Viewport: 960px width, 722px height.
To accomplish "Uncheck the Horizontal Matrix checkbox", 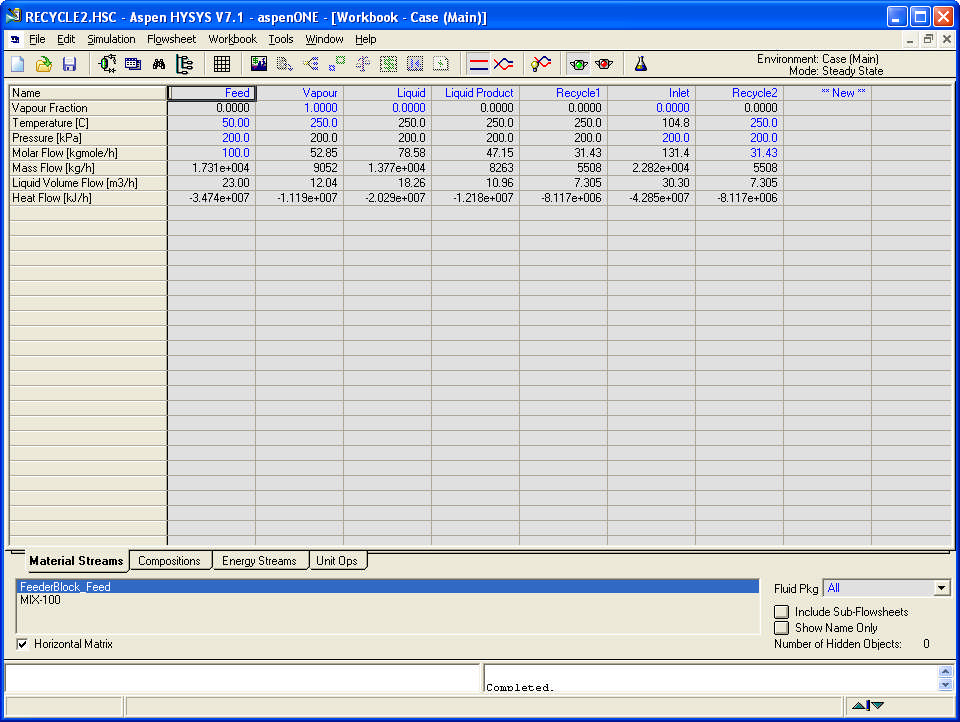I will (23, 644).
